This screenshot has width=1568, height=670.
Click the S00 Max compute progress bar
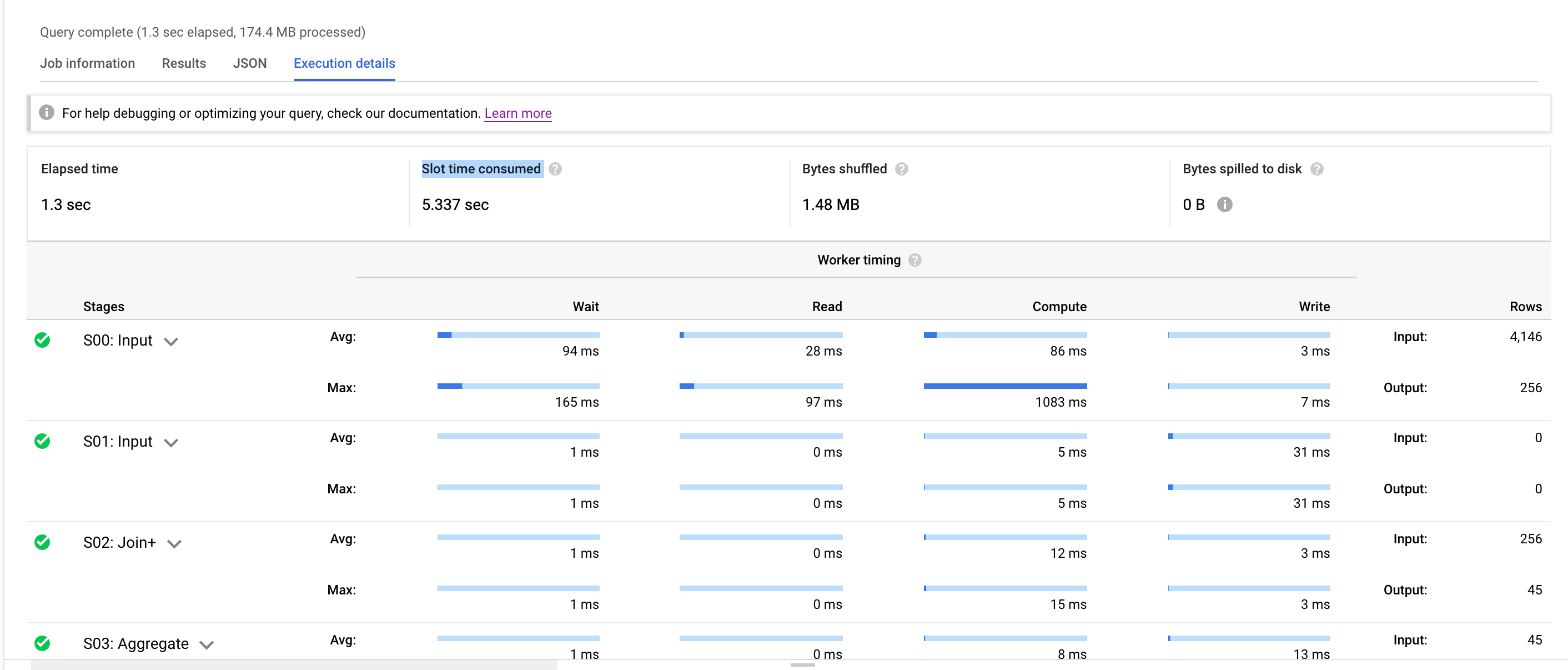pyautogui.click(x=1005, y=386)
